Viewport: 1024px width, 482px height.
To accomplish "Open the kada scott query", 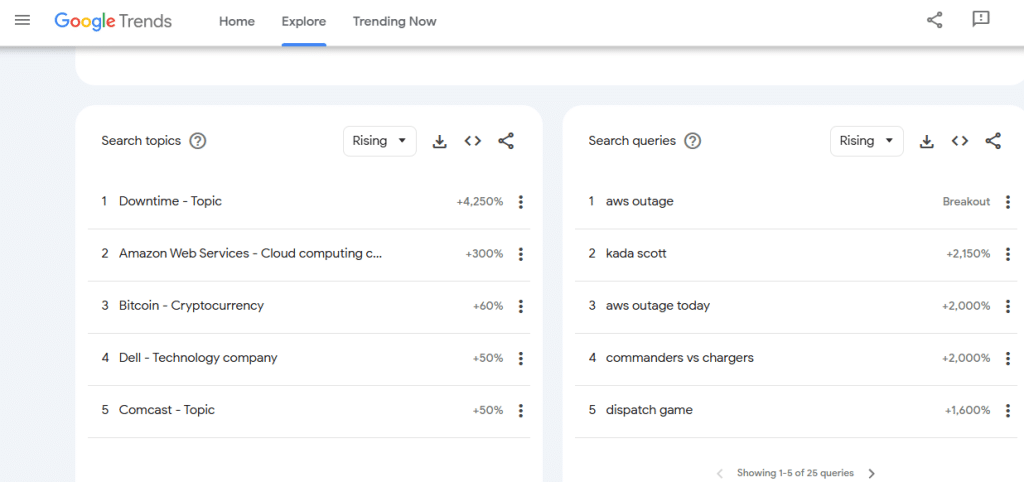I will click(x=636, y=253).
